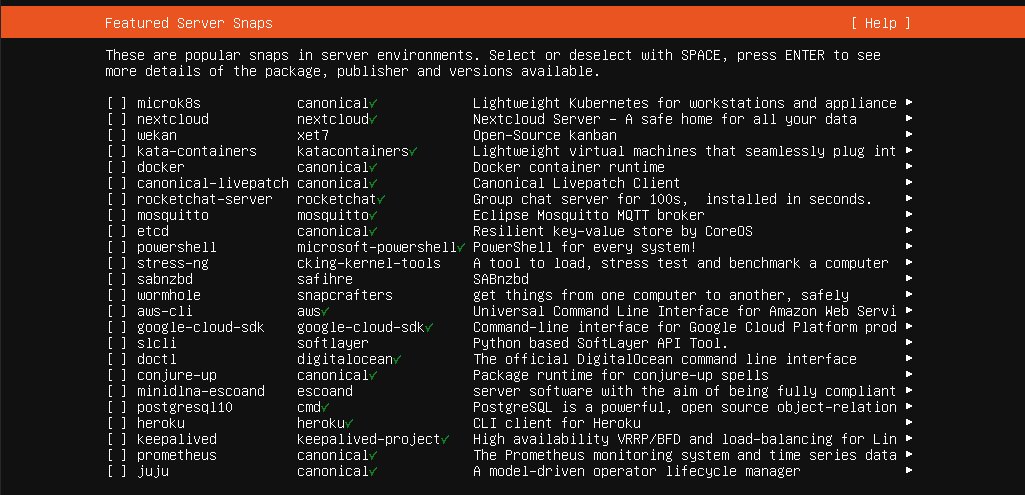This screenshot has height=495, width=1025.
Task: Click green checkmark beside rocketchat publisher
Action: [381, 199]
